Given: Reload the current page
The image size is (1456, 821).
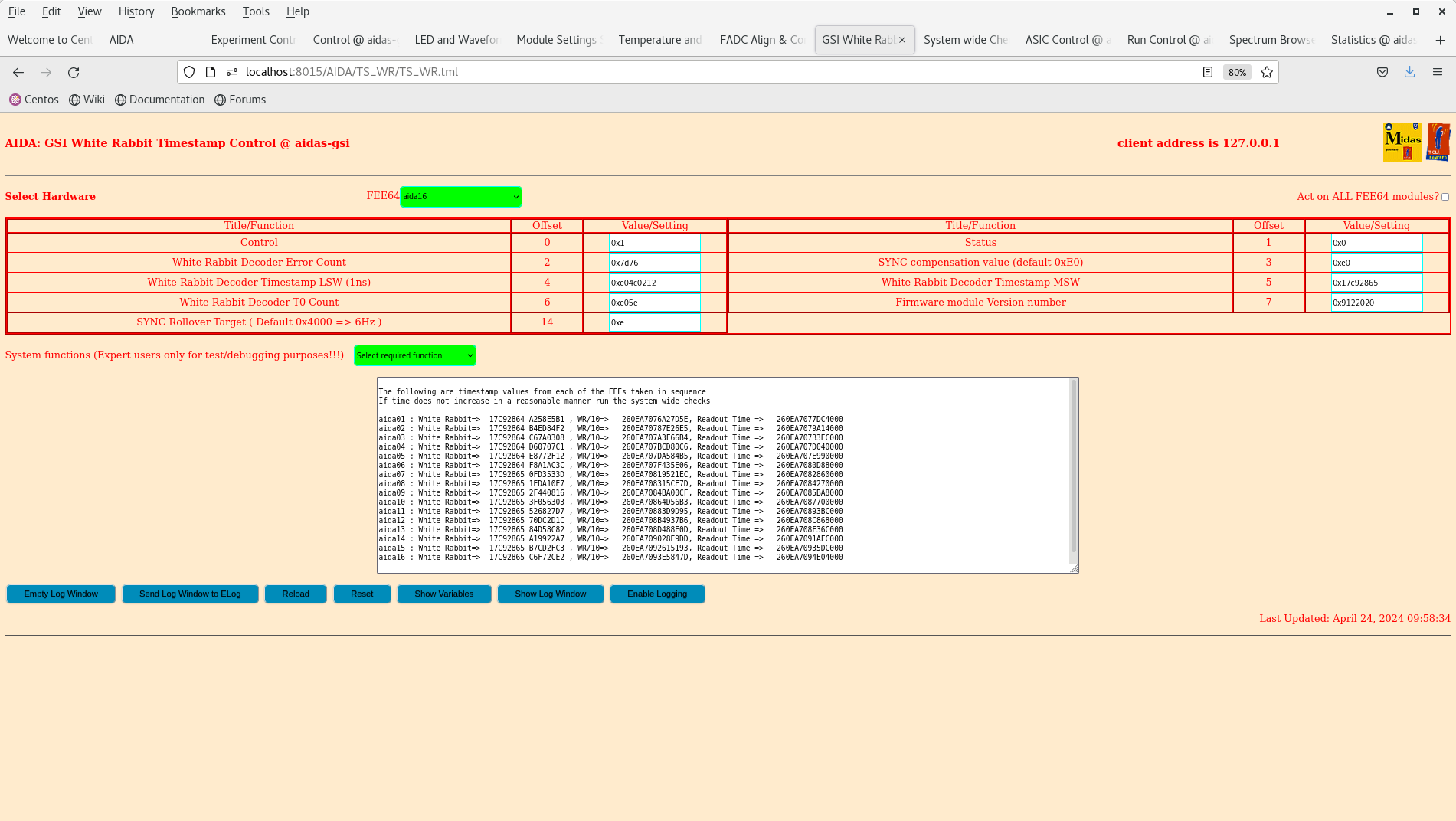Looking at the screenshot, I should 74,72.
